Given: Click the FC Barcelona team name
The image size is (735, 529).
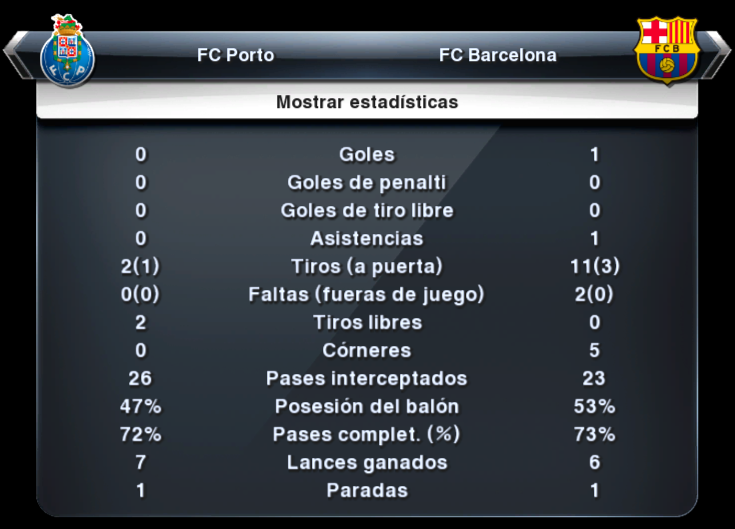Looking at the screenshot, I should (498, 55).
